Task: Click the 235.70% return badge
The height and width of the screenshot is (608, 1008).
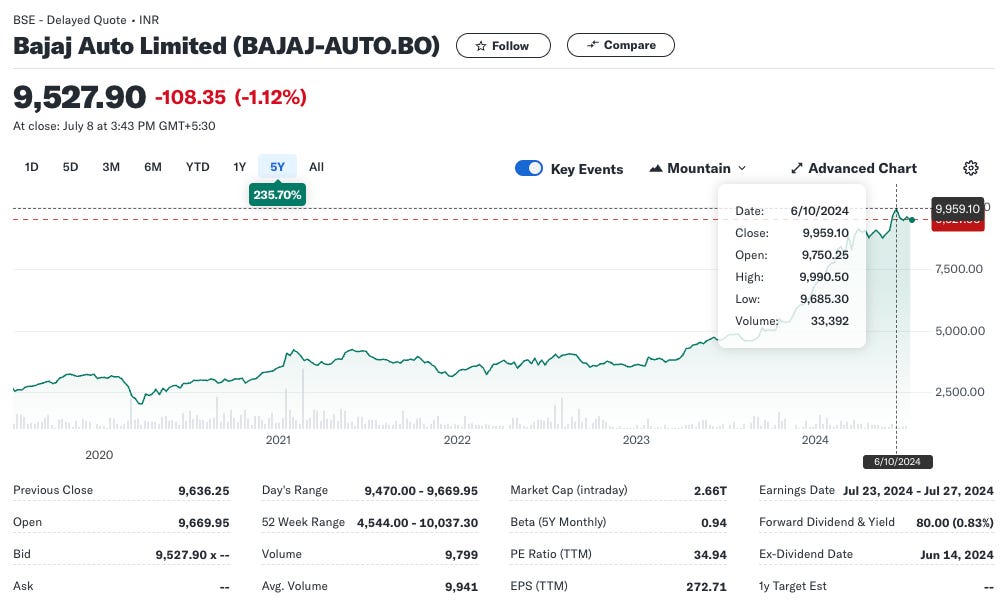Action: [277, 195]
